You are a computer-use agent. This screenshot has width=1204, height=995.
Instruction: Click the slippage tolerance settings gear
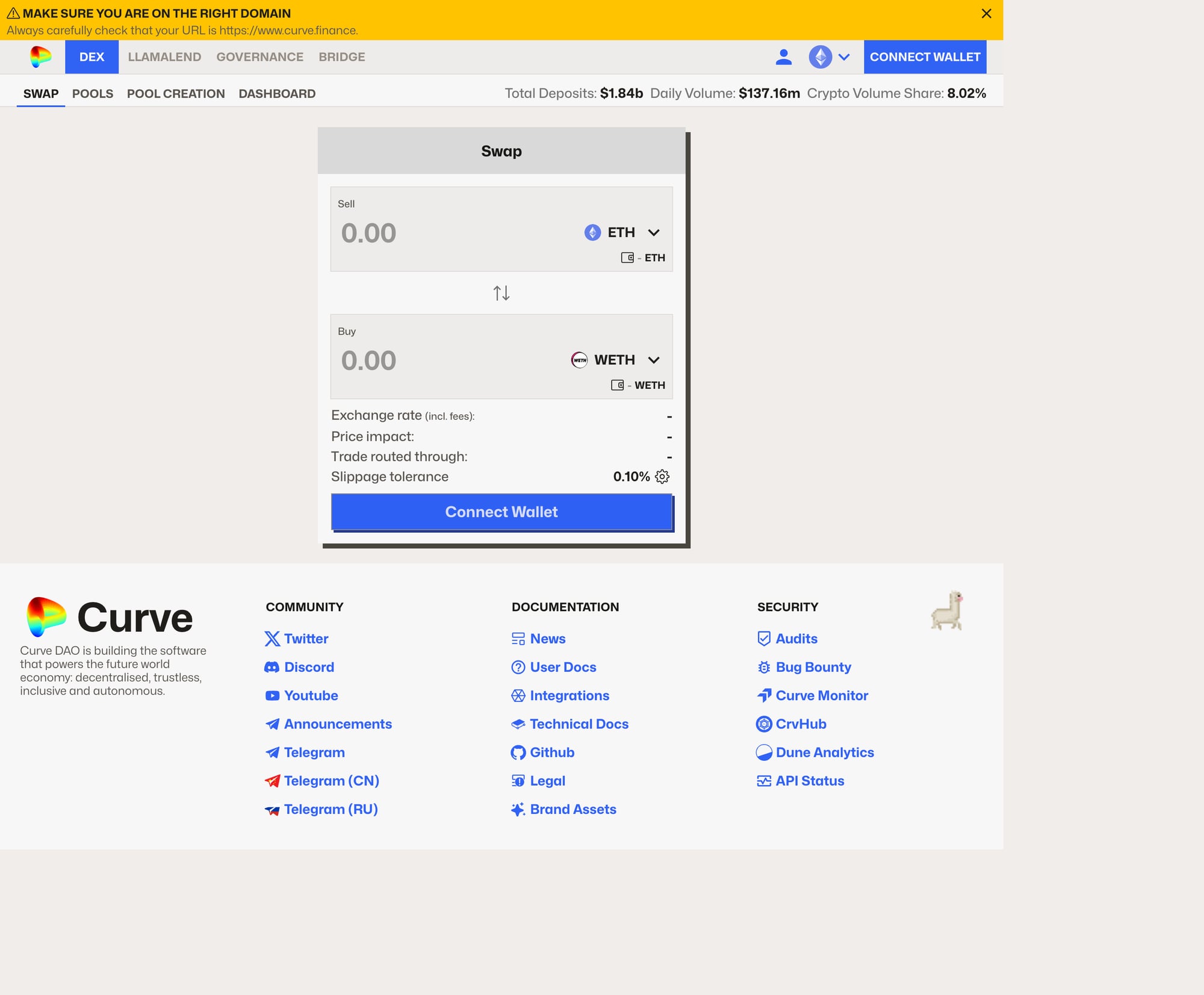662,476
